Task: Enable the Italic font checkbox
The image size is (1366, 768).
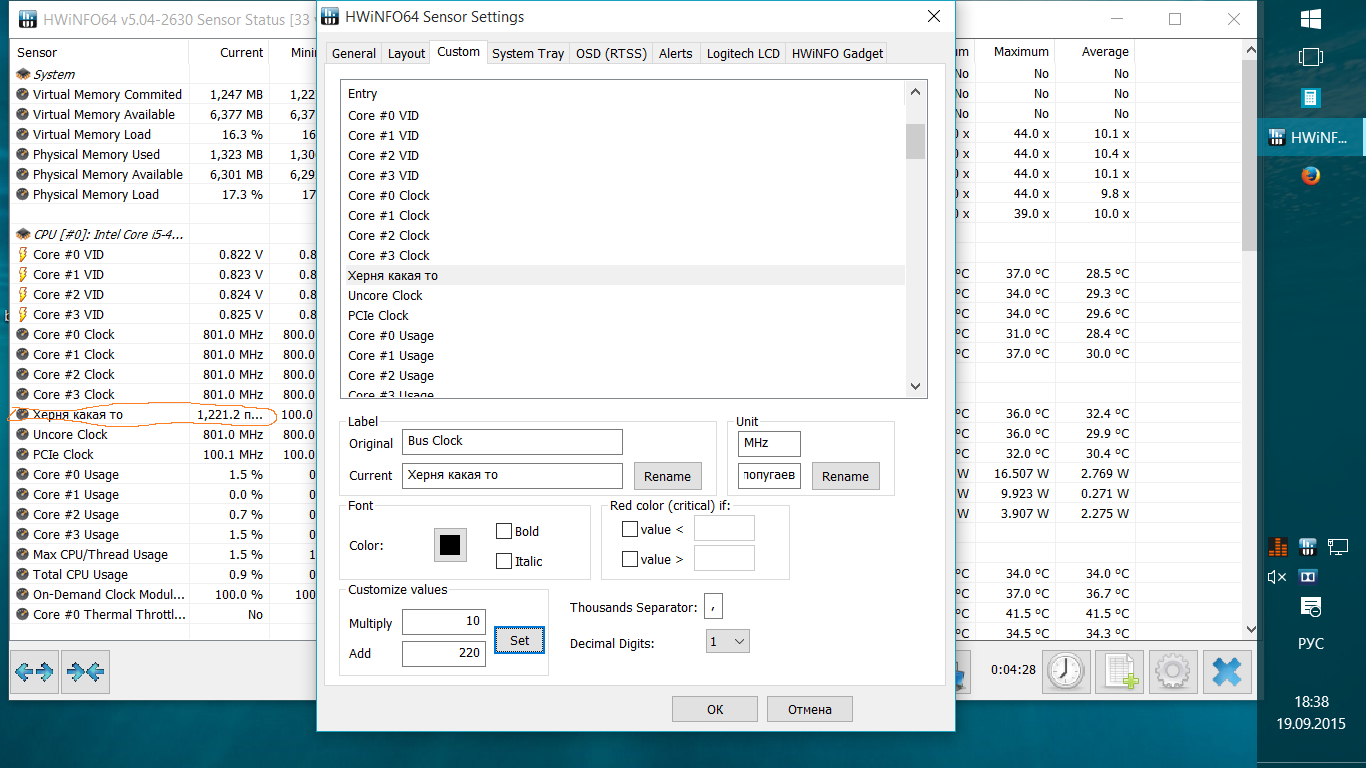Action: pos(504,561)
